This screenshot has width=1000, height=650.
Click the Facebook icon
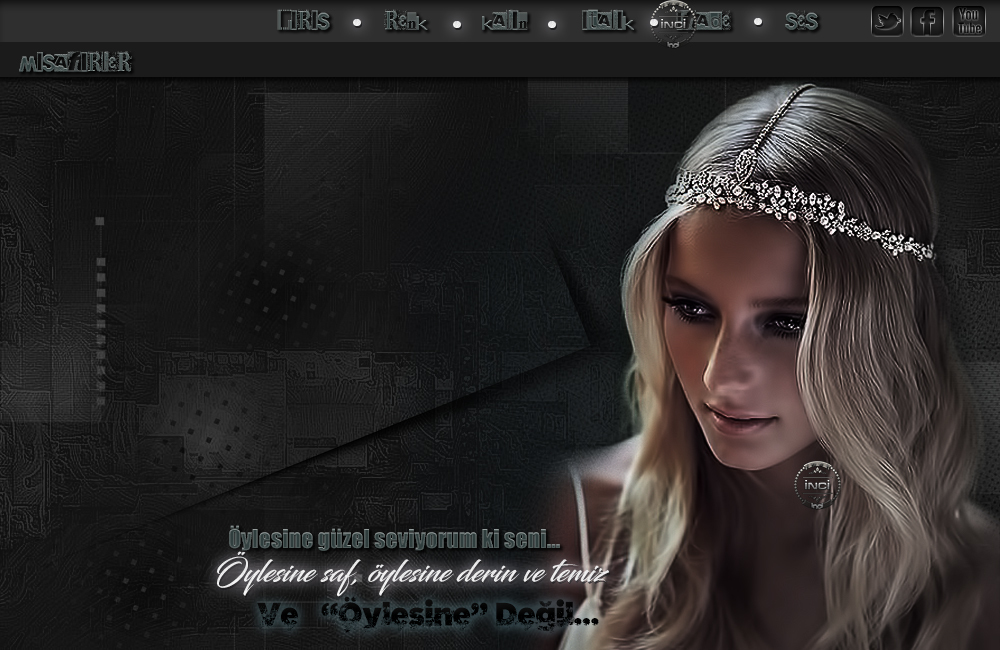point(927,21)
